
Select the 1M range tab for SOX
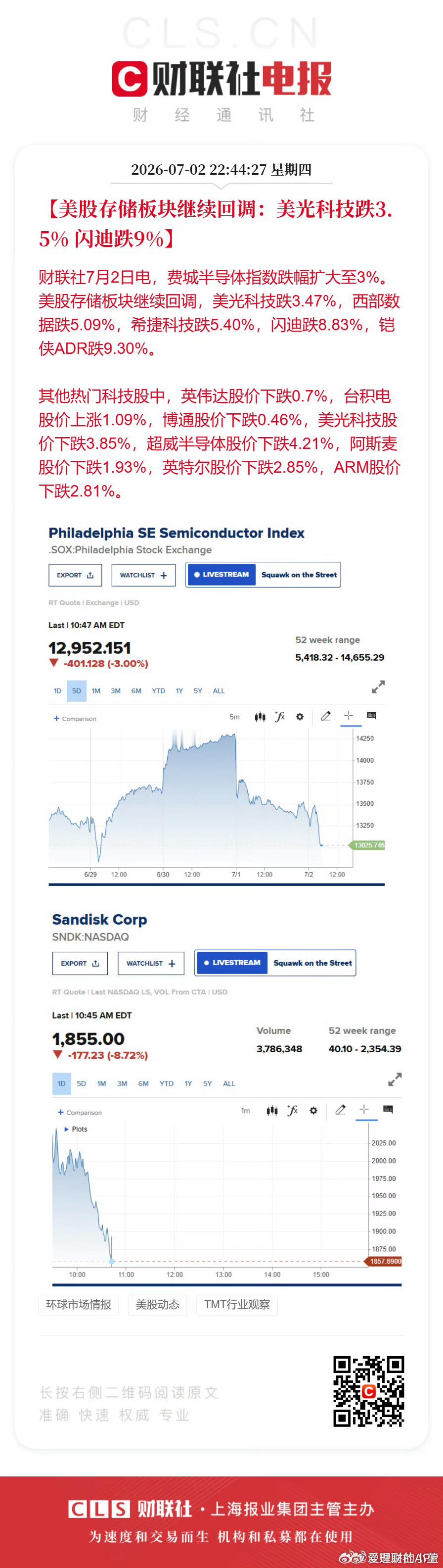click(x=96, y=691)
